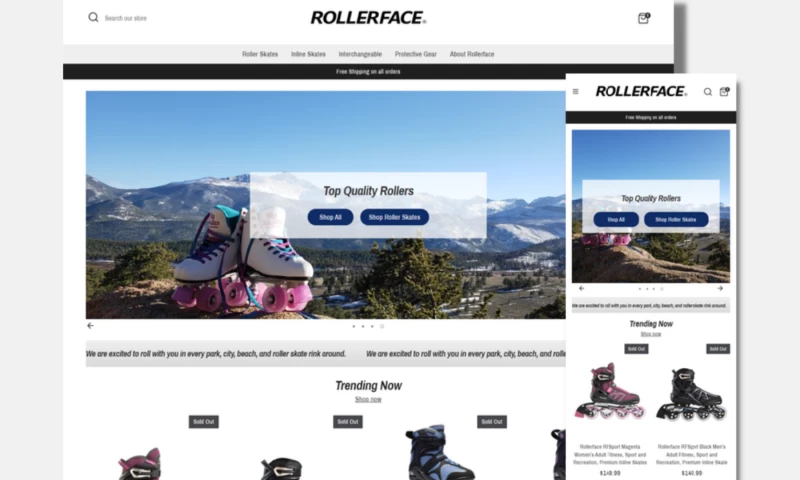This screenshot has width=800, height=480.
Task: Open mobile magenta inline skate product image
Action: click(610, 391)
